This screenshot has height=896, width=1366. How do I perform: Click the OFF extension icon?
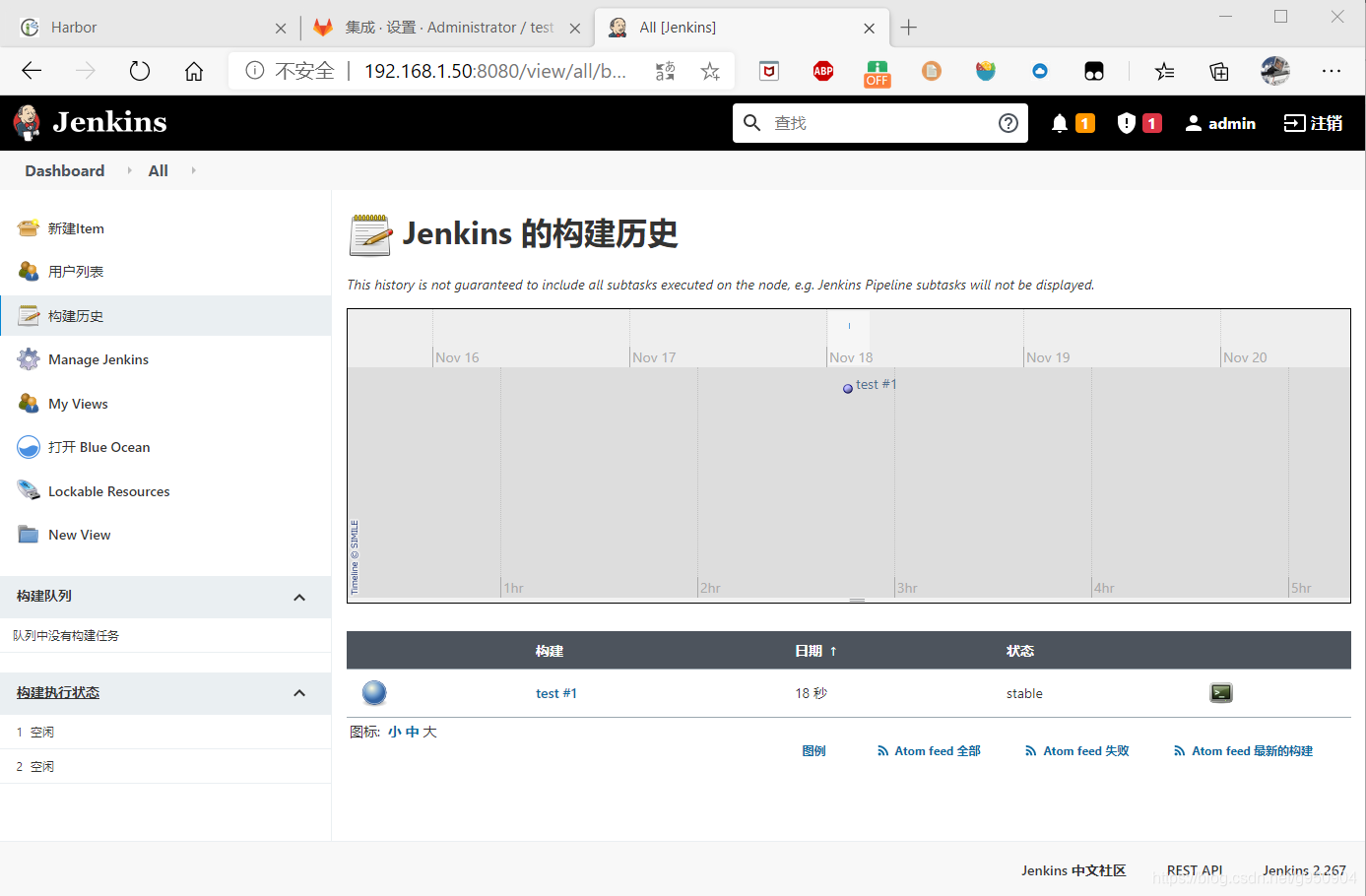pyautogui.click(x=878, y=73)
